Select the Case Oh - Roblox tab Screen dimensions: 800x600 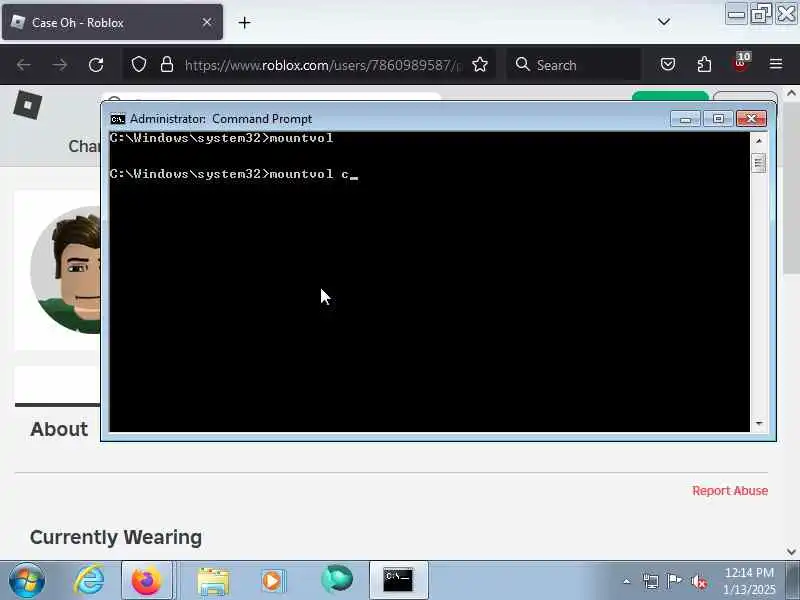click(x=112, y=22)
